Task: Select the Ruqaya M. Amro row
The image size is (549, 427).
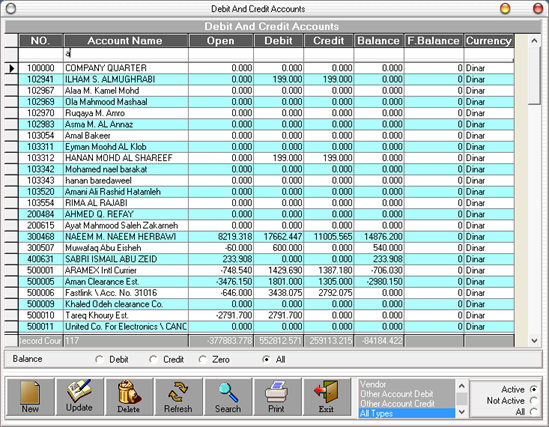Action: point(266,113)
